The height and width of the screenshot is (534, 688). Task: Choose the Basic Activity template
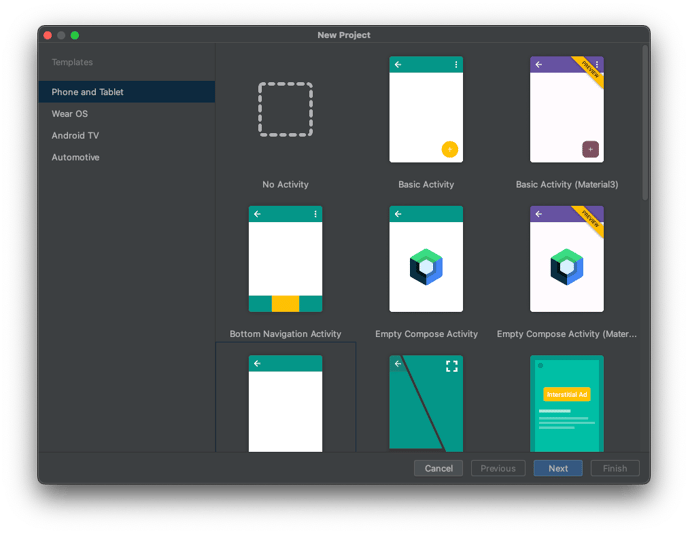pyautogui.click(x=426, y=110)
